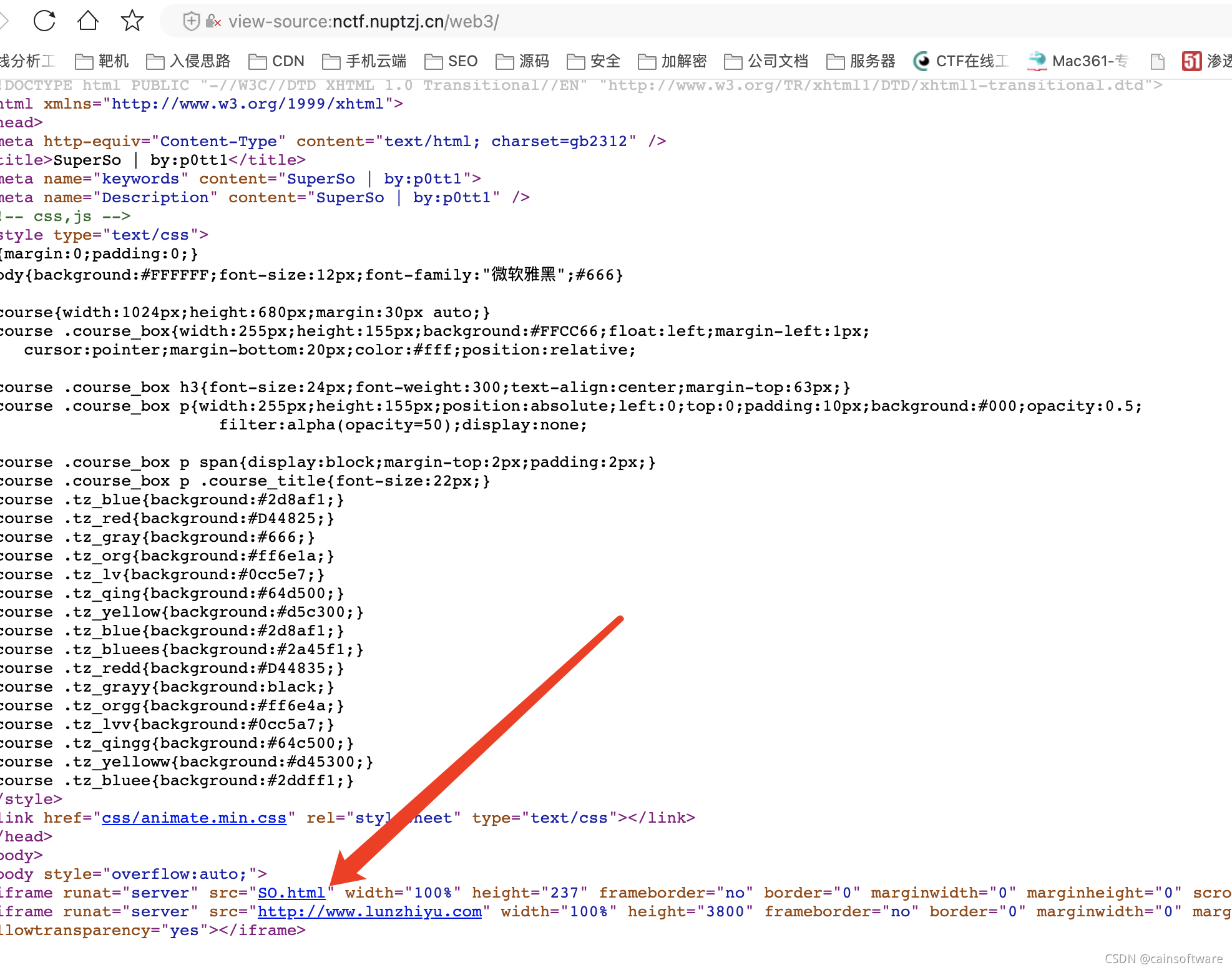Expand the 入侵思路 bookmark folder
This screenshot has width=1232, height=970.
[x=188, y=61]
